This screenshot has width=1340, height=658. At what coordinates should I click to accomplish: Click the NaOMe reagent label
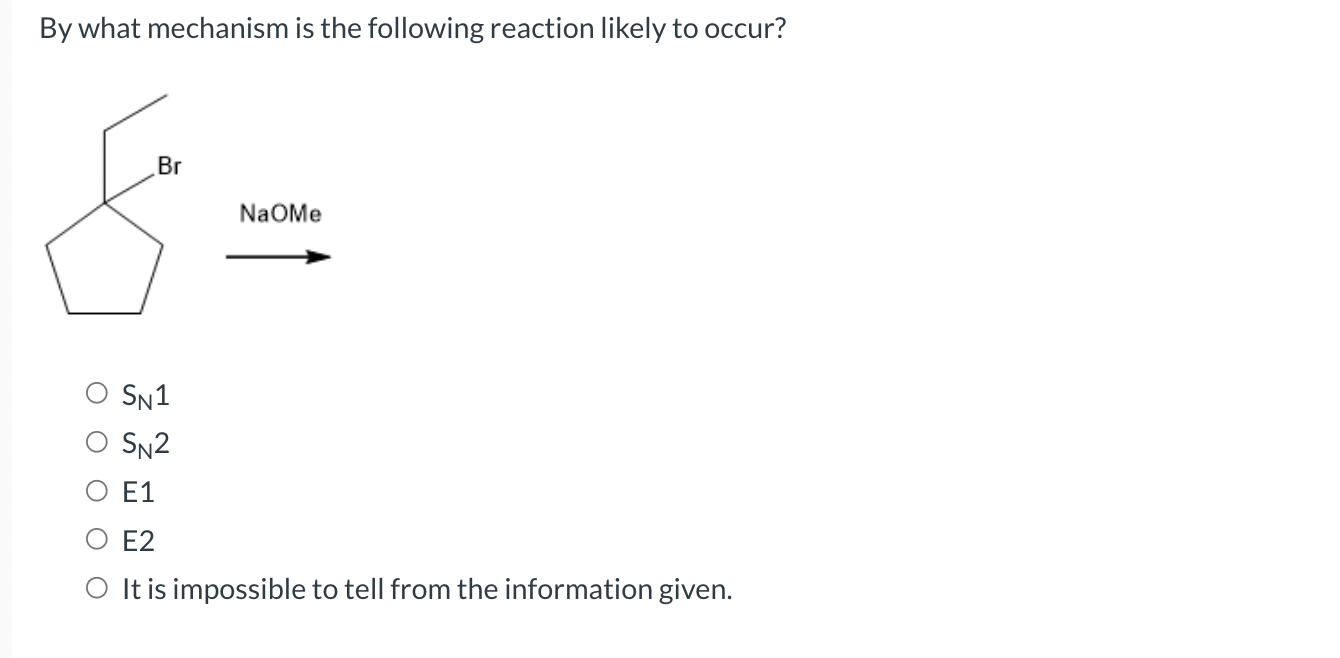click(x=279, y=214)
